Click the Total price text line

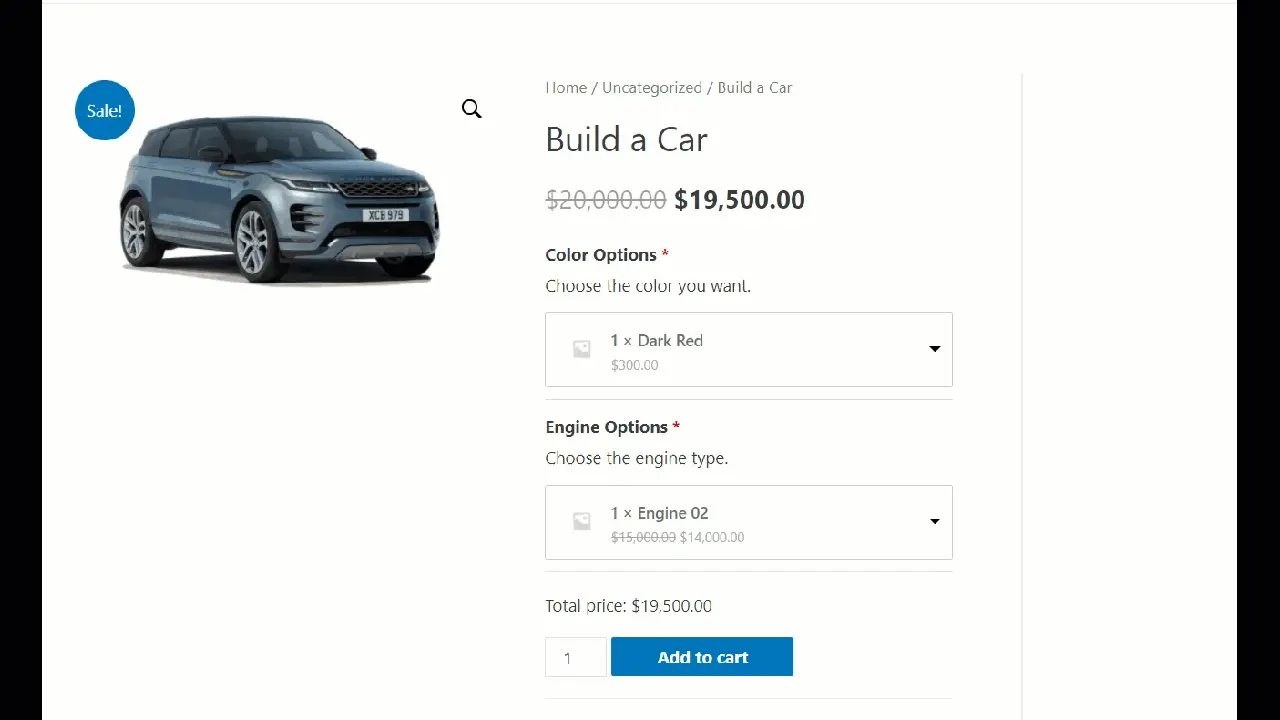pos(628,606)
